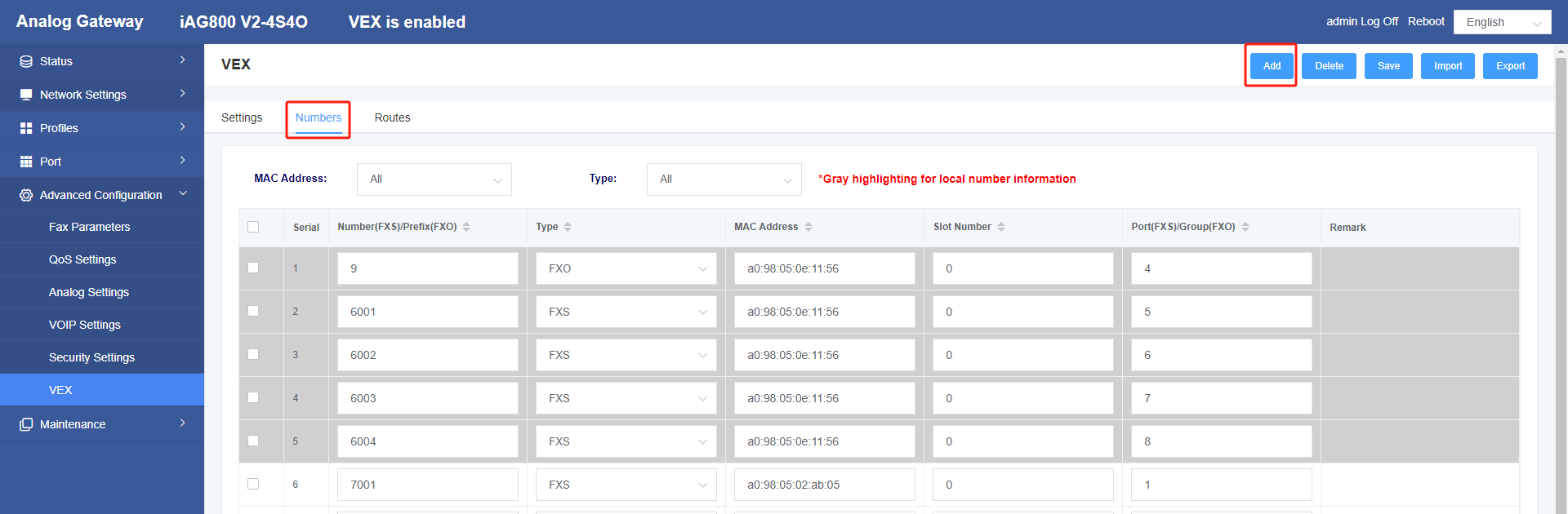Viewport: 1568px width, 514px height.
Task: Click the Reboot link
Action: click(x=1426, y=21)
